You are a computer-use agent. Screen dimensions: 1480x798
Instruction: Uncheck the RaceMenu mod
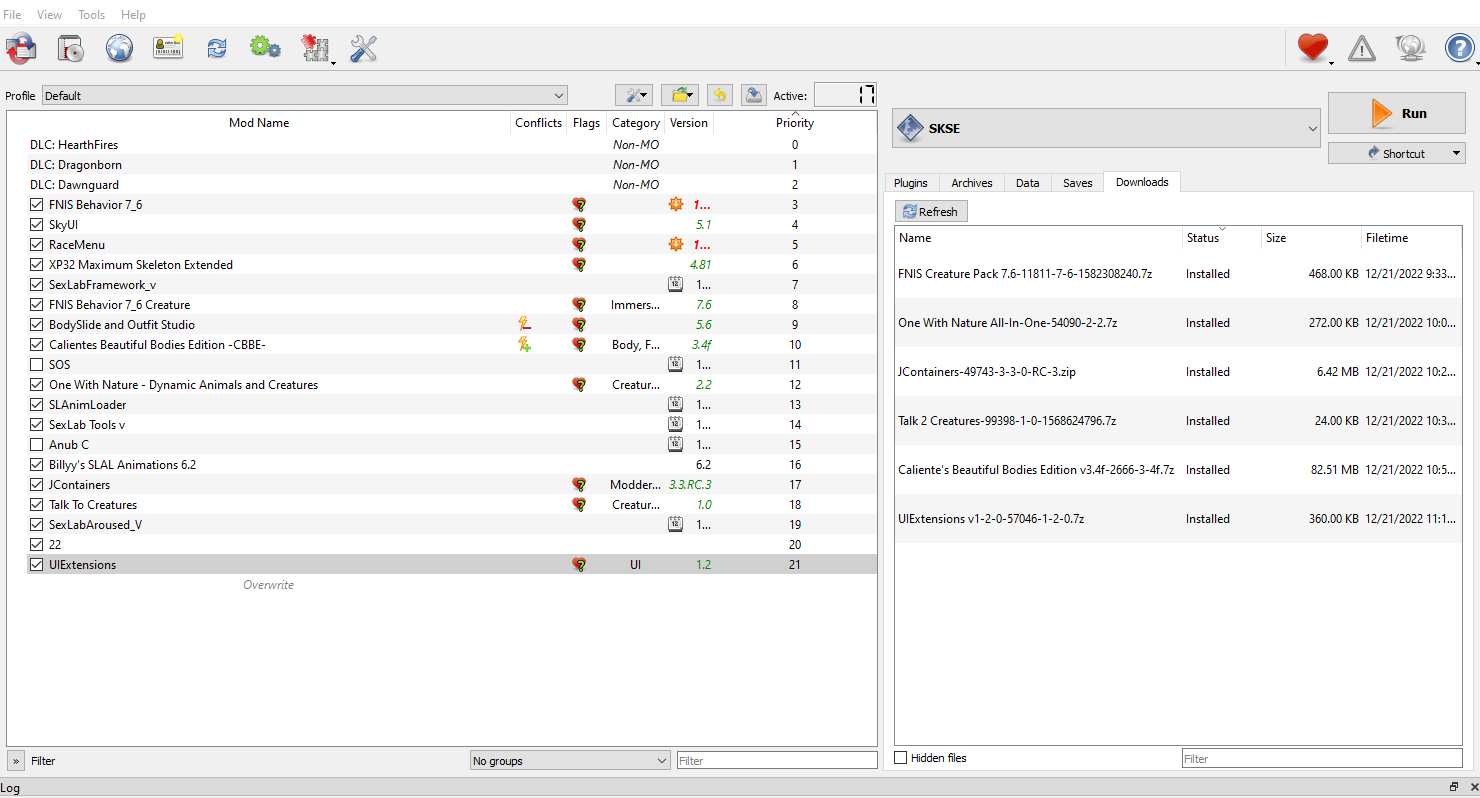click(37, 245)
